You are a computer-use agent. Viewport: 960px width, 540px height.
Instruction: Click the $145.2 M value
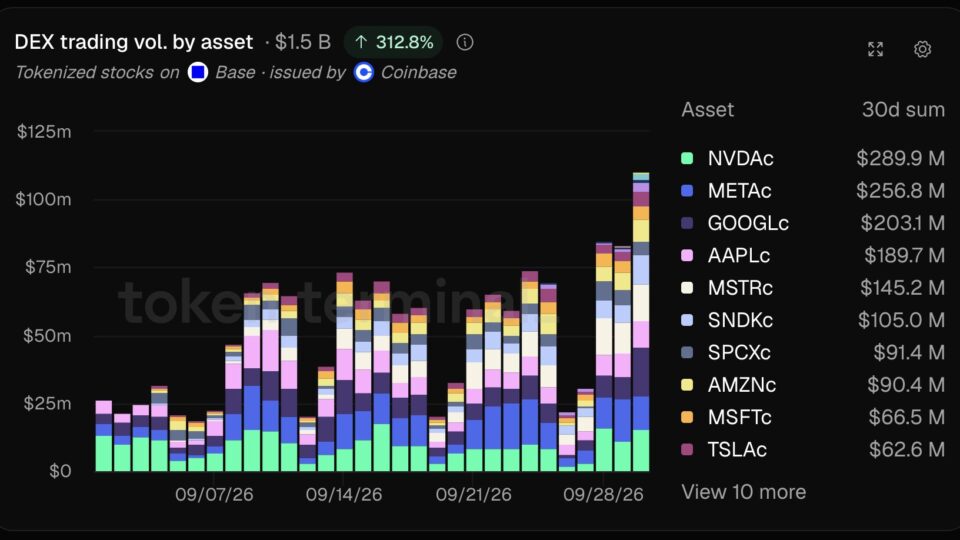[x=902, y=288]
